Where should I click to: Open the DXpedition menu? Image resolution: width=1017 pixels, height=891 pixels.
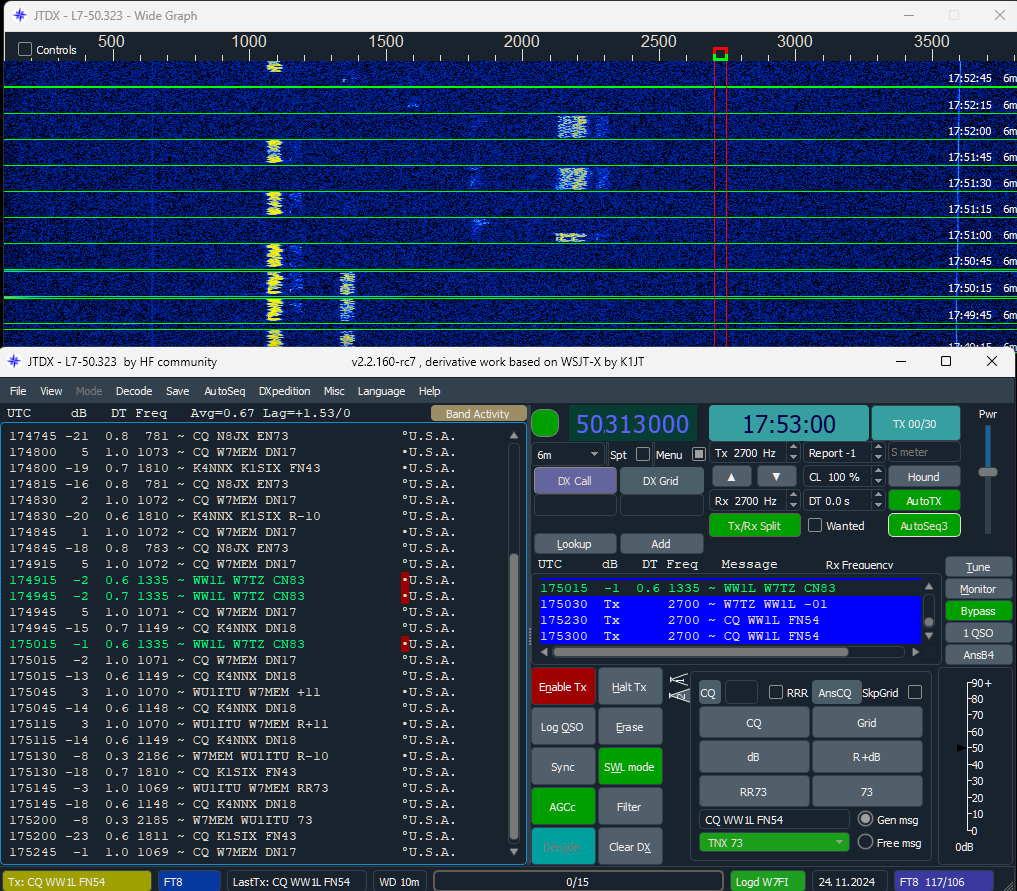[284, 391]
